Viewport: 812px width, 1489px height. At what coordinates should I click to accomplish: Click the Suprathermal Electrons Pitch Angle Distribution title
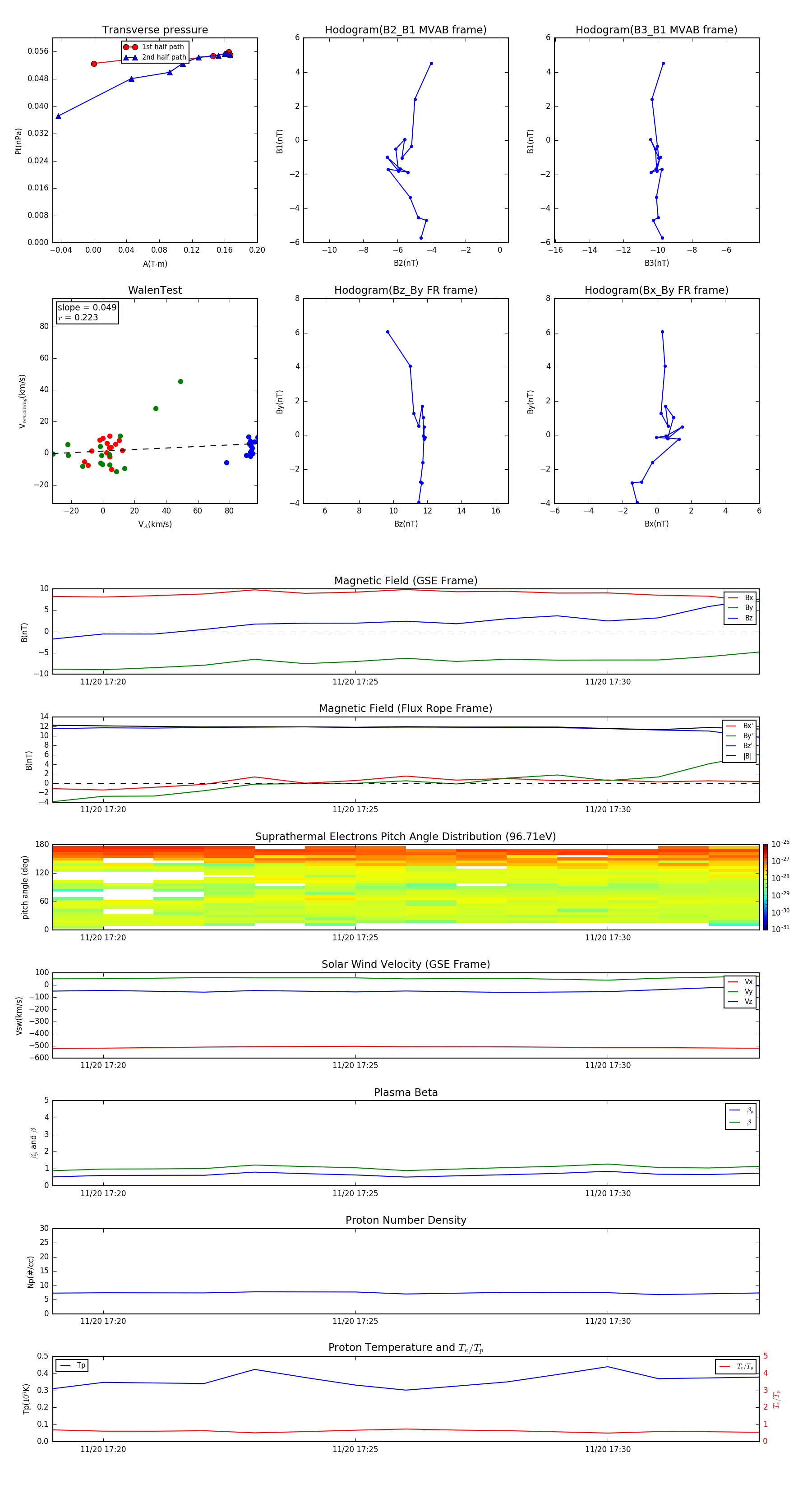[406, 837]
